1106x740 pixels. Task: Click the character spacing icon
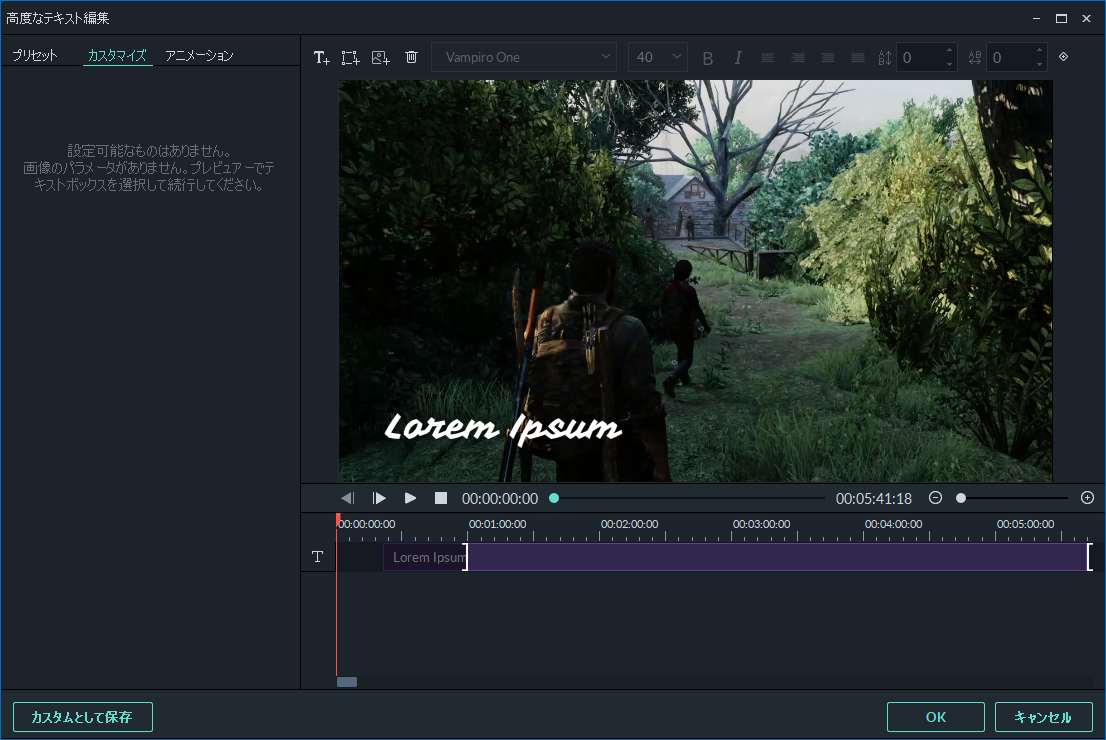pyautogui.click(x=975, y=58)
